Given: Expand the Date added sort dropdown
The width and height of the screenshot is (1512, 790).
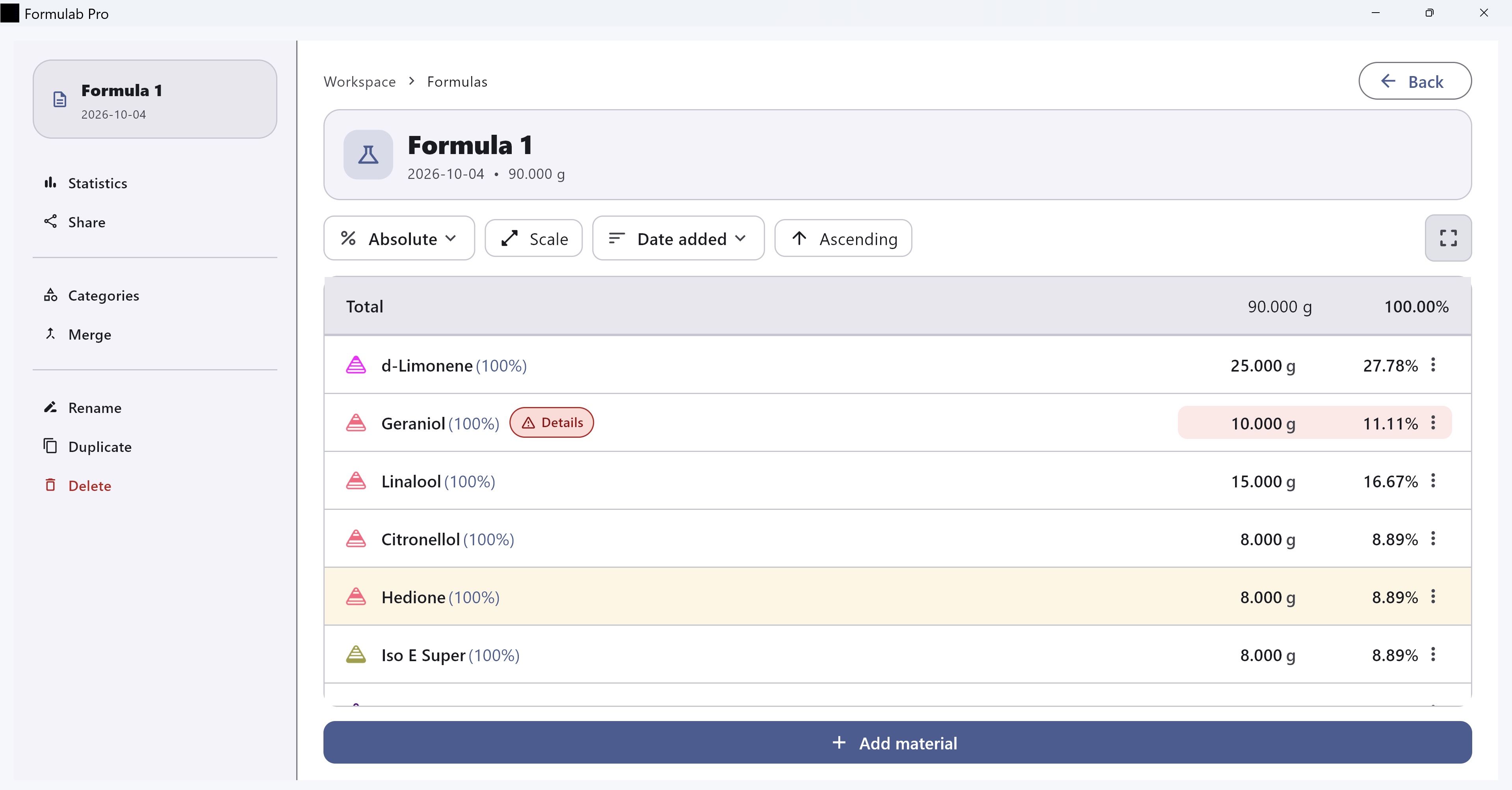Looking at the screenshot, I should coord(678,238).
